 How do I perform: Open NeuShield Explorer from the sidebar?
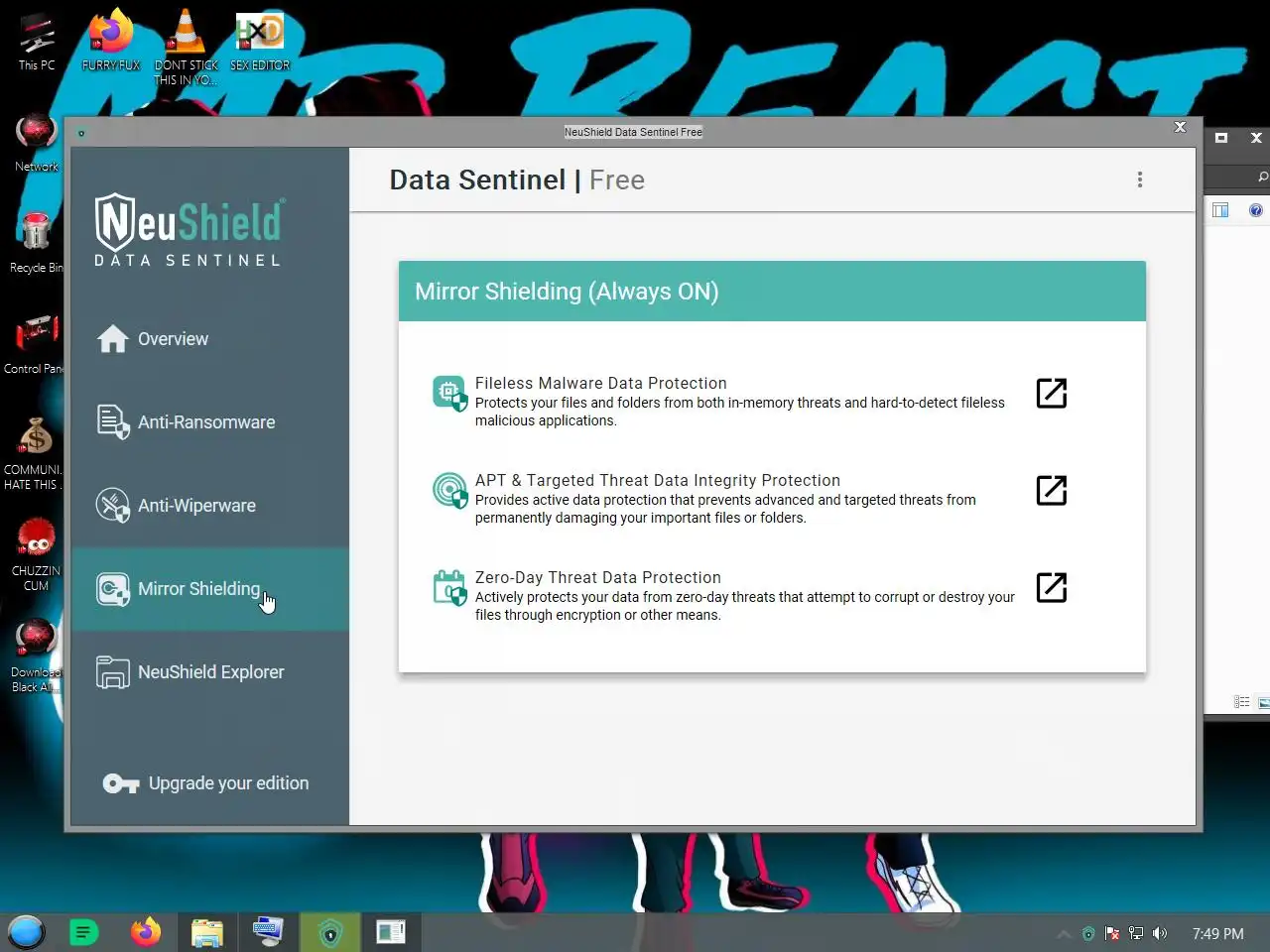point(210,672)
